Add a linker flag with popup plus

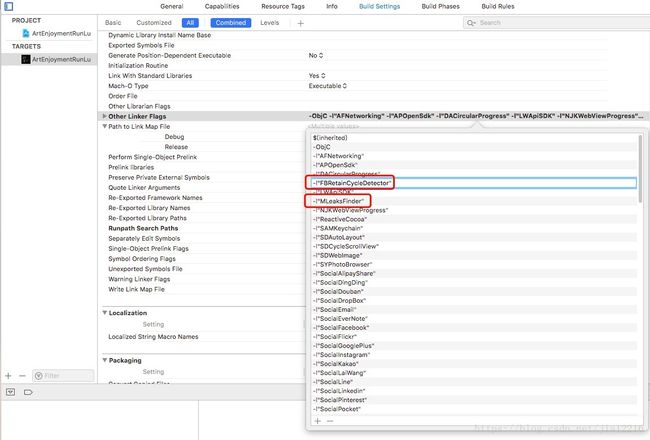click(x=317, y=421)
